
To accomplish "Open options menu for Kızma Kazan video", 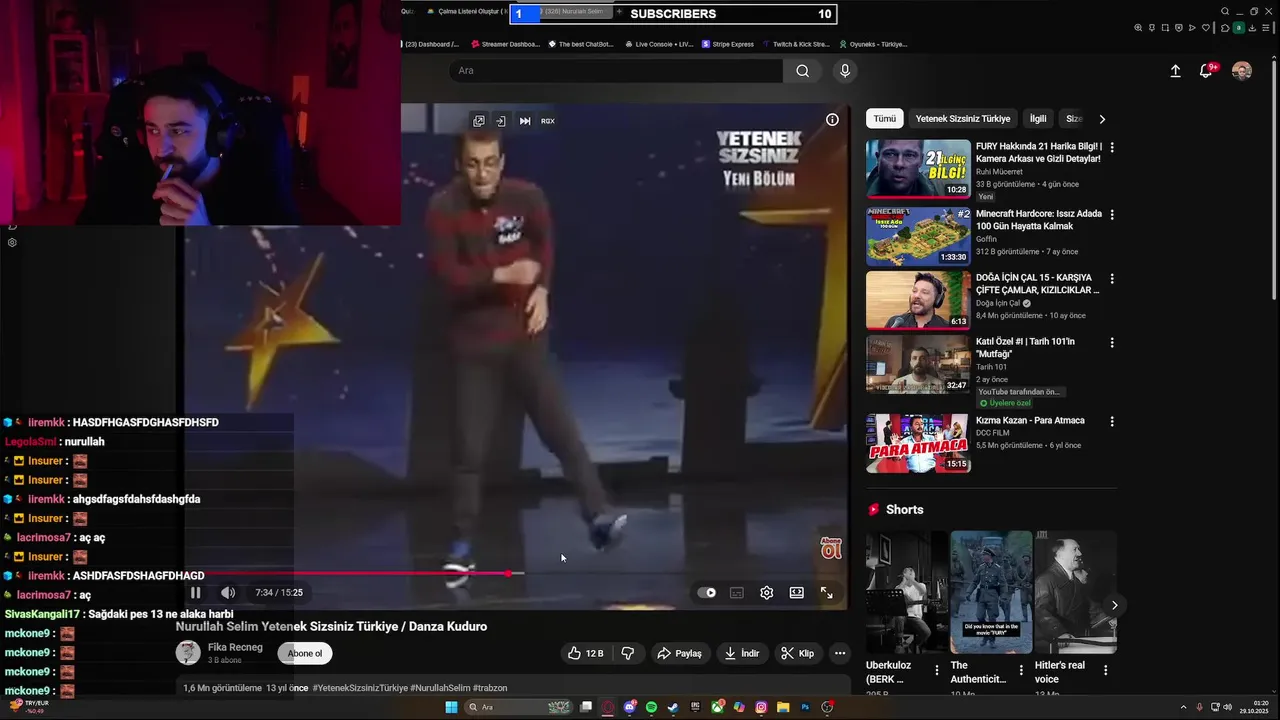I will (x=1112, y=422).
